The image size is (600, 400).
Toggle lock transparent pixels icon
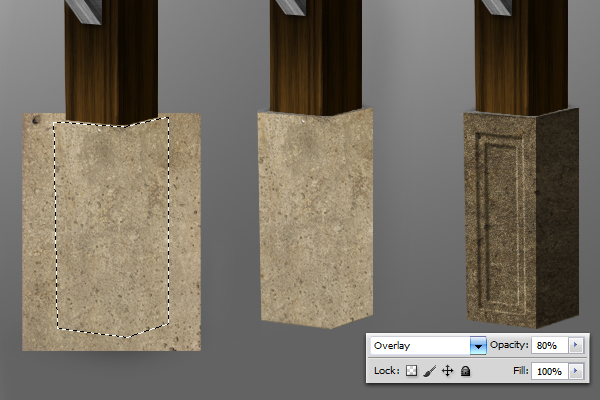click(x=411, y=371)
